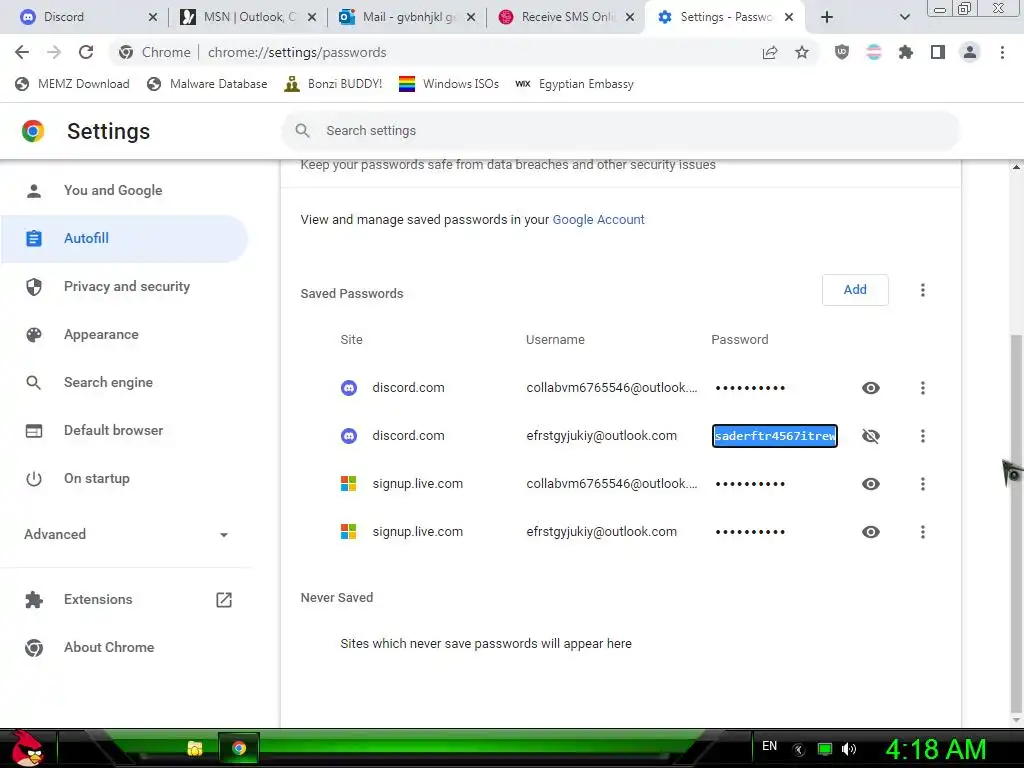Open Appearance settings
Screen dimensions: 1024x768
(124, 334)
